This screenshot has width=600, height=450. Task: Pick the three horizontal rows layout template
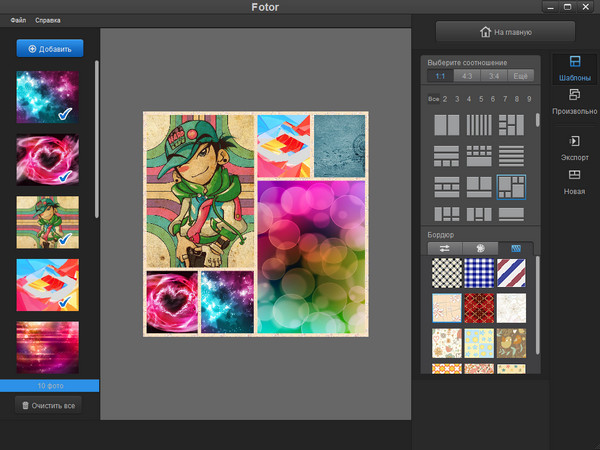click(511, 156)
